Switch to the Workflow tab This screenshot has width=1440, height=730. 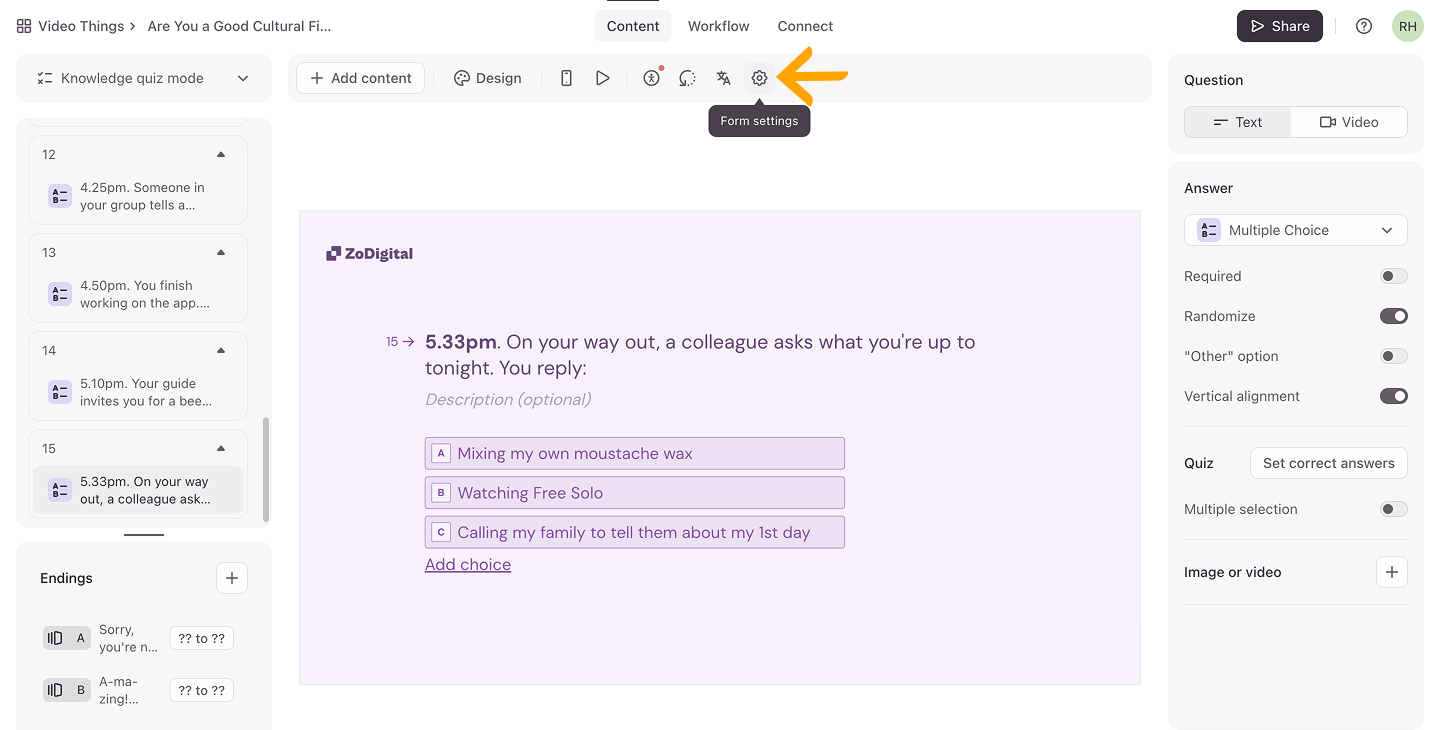(x=718, y=26)
